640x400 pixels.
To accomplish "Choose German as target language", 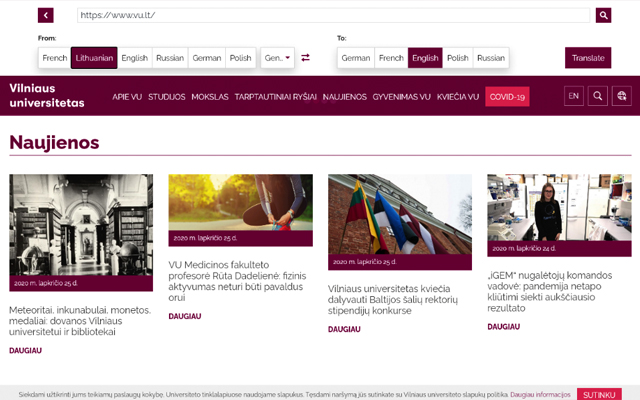I will point(356,58).
